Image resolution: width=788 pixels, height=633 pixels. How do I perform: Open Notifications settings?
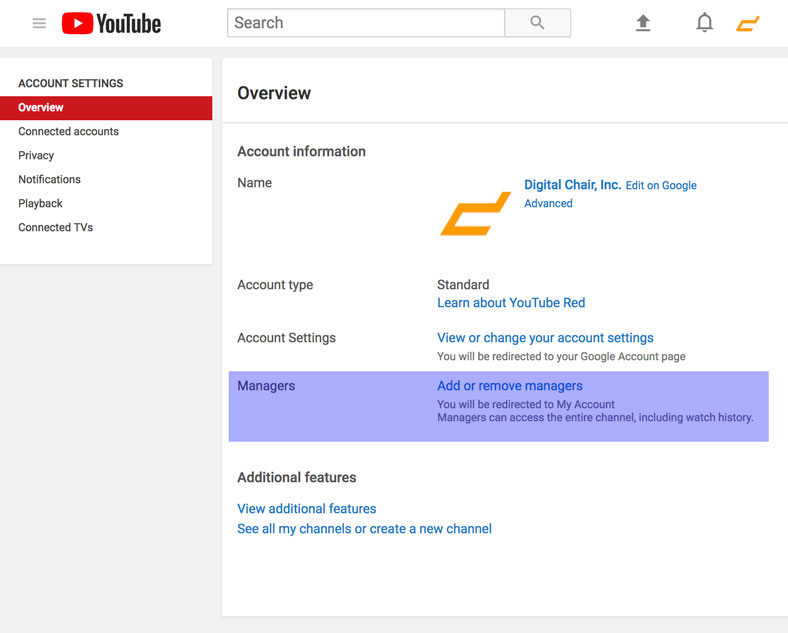tap(49, 179)
